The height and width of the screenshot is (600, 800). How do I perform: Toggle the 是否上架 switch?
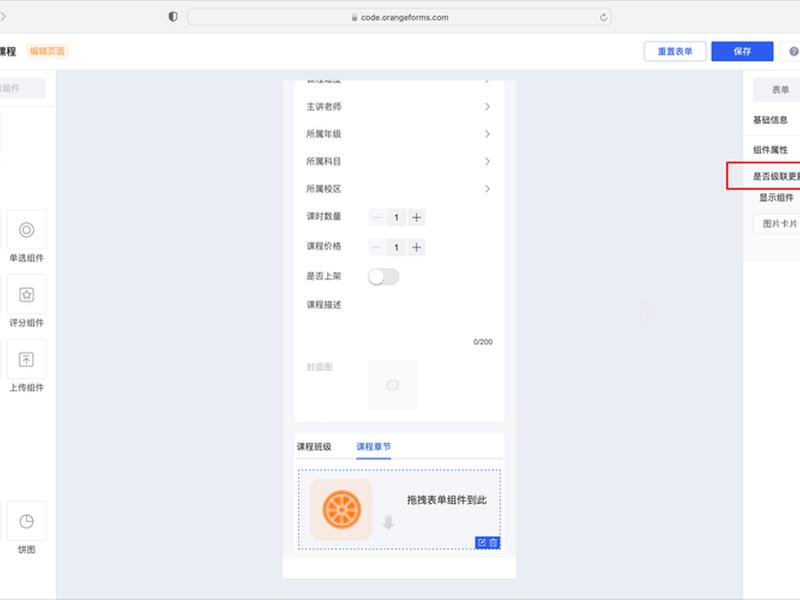click(384, 277)
